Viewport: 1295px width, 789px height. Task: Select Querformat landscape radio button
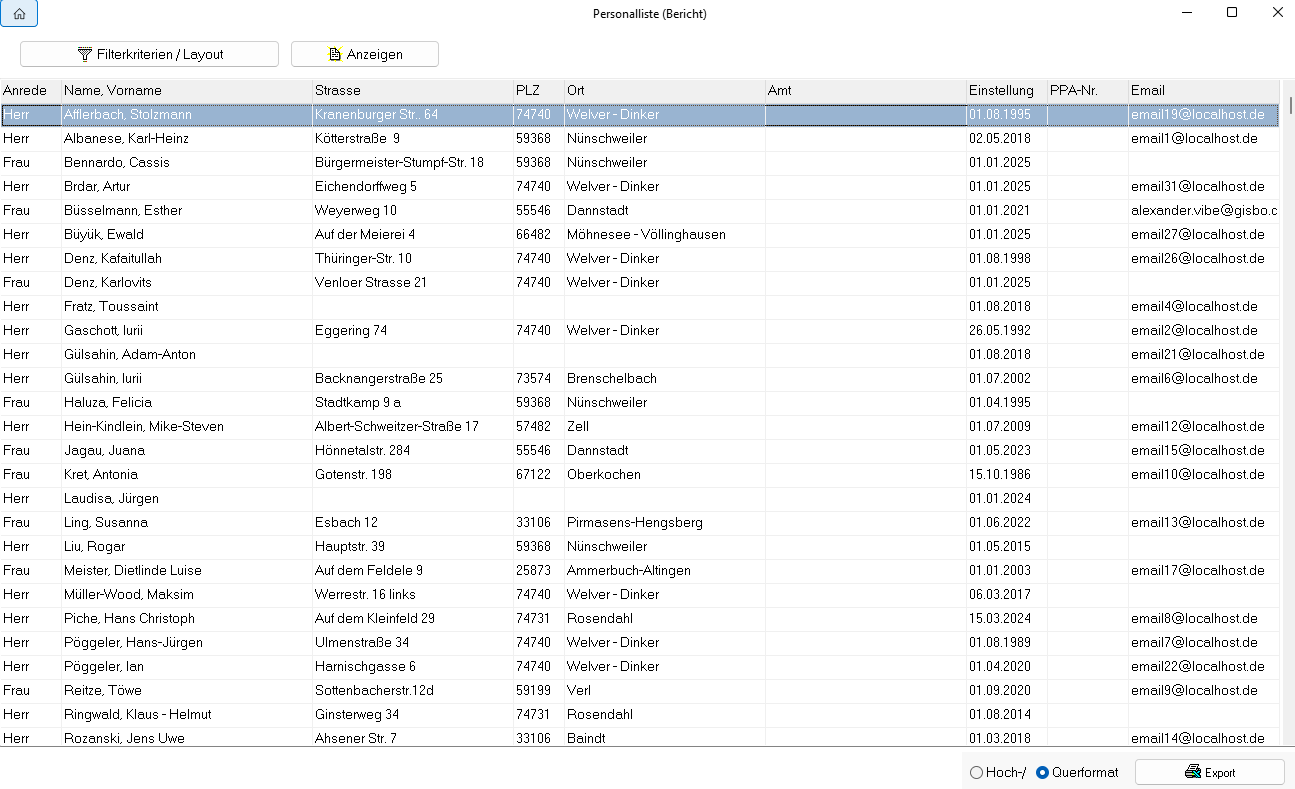1043,772
